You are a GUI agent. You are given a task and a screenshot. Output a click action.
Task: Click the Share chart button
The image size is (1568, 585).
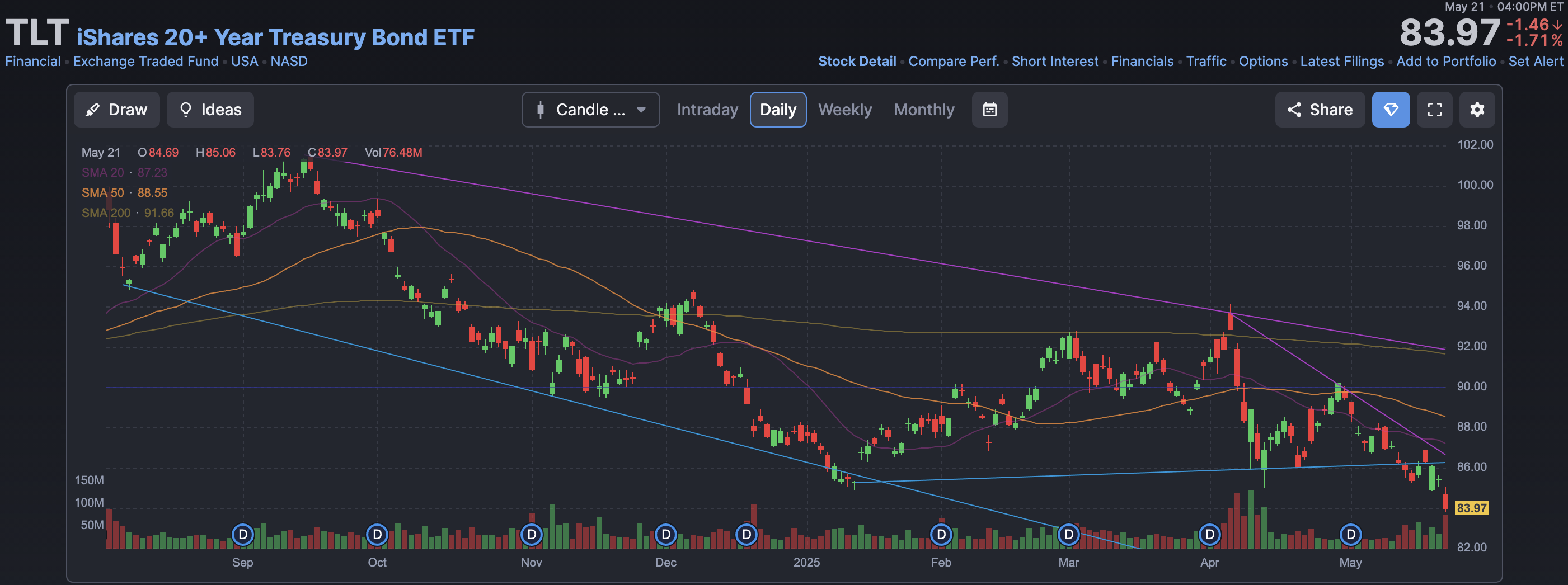(1320, 110)
